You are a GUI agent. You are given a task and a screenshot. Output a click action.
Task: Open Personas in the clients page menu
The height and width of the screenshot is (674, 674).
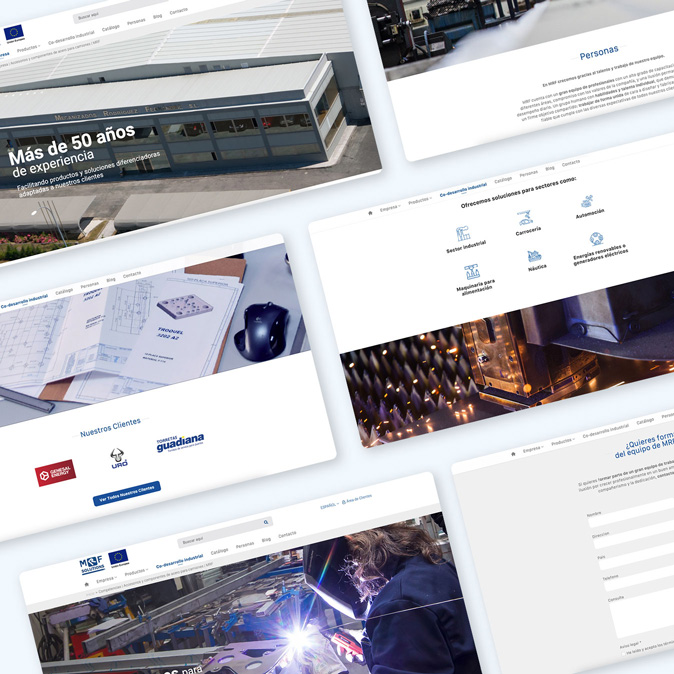pyautogui.click(x=89, y=285)
